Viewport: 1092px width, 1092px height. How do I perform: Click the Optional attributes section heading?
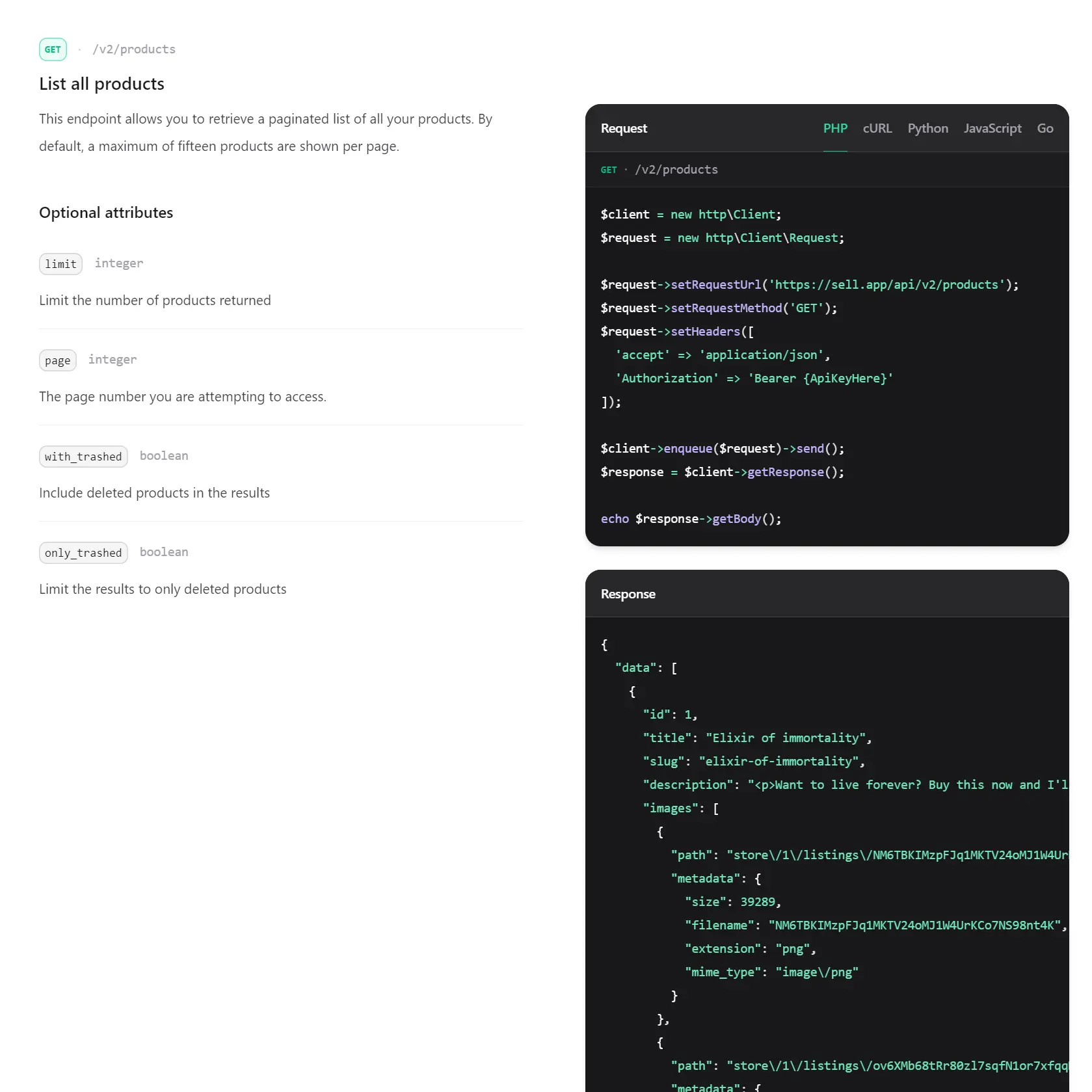(x=106, y=212)
